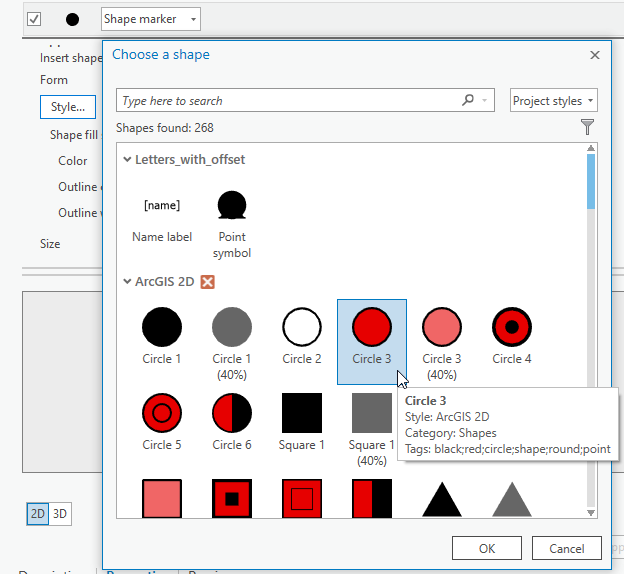Select the half red half black square

[372, 498]
